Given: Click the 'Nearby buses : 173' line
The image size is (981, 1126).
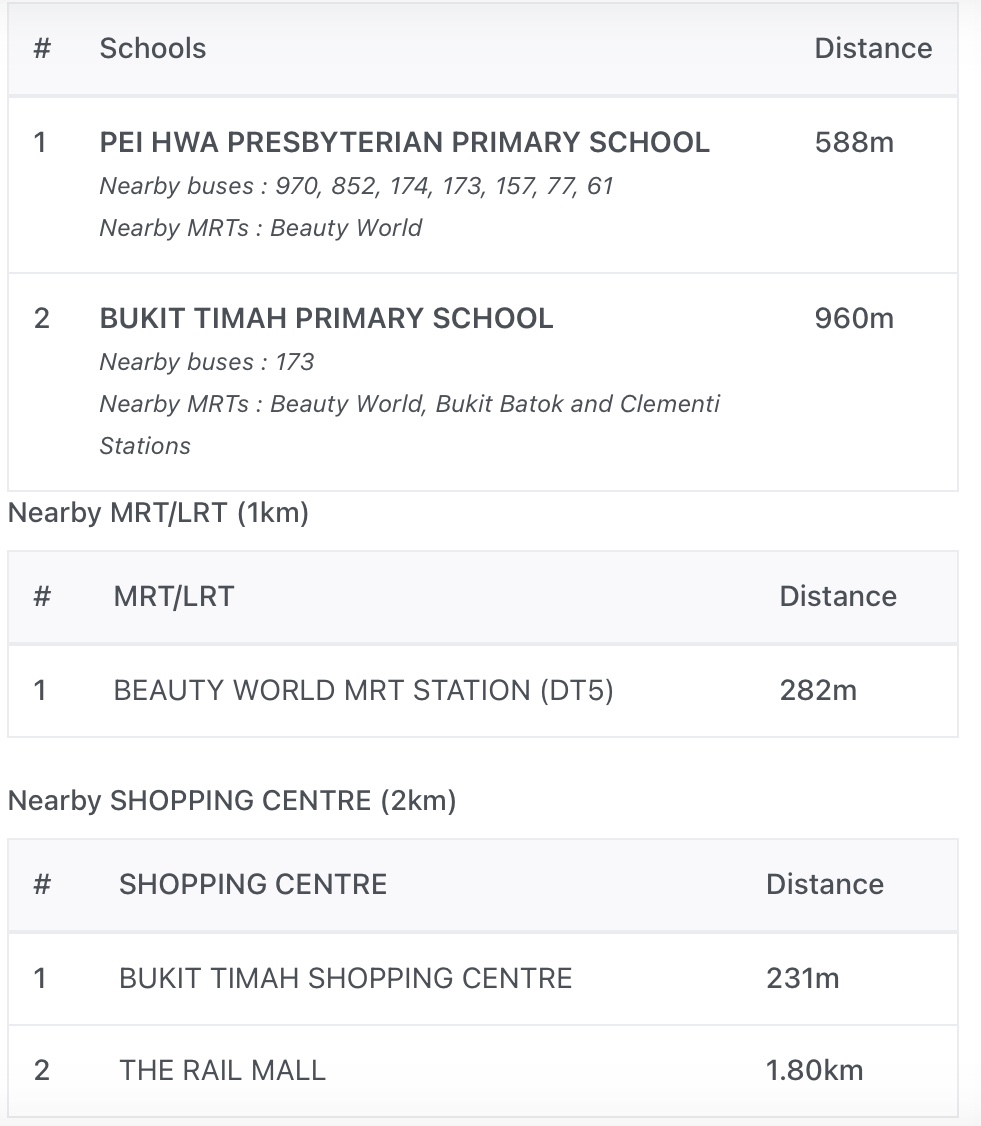Looking at the screenshot, I should pyautogui.click(x=206, y=362).
